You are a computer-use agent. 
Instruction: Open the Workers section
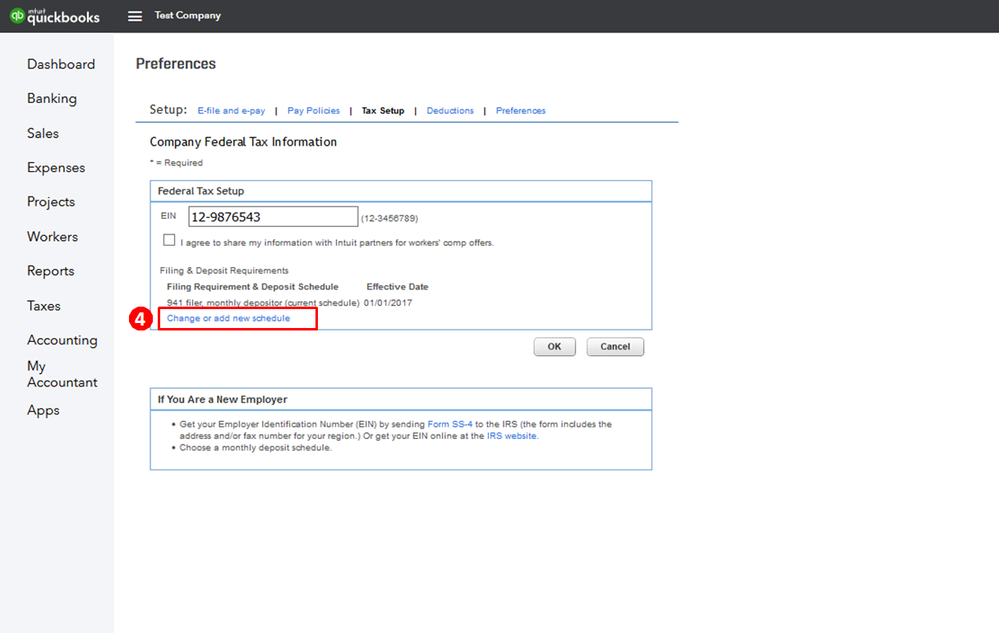[x=52, y=236]
